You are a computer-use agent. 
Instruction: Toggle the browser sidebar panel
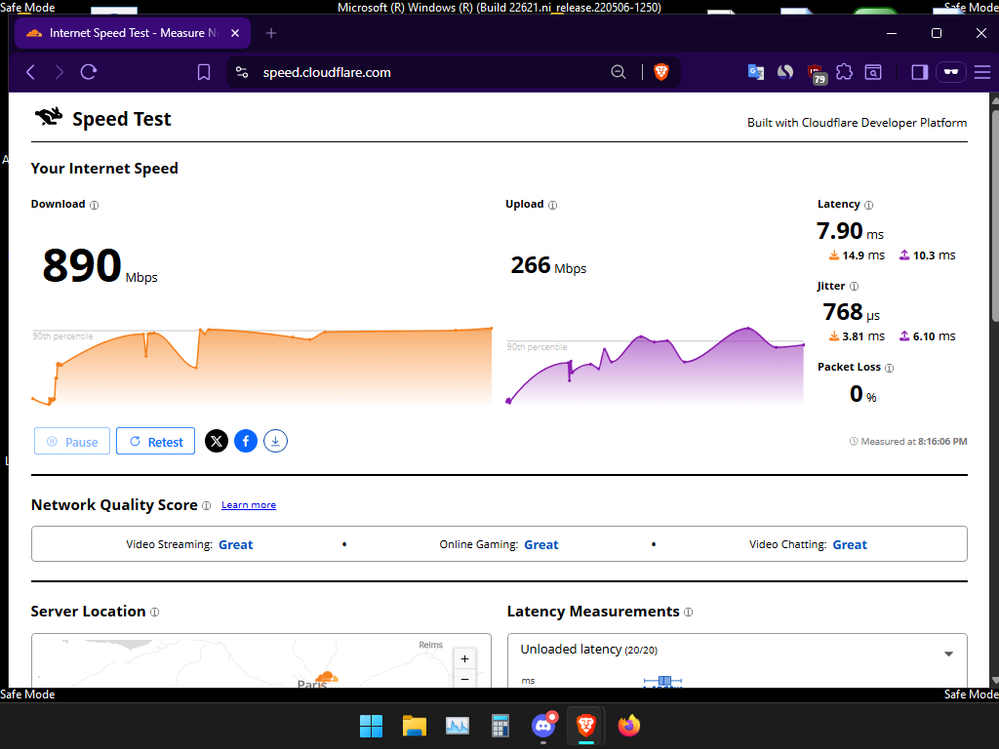tap(920, 72)
